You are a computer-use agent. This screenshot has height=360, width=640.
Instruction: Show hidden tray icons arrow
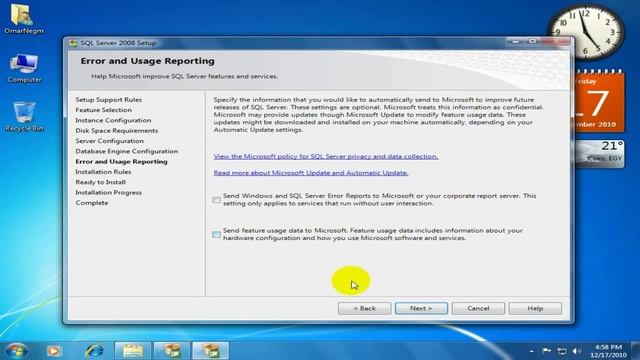[531, 351]
